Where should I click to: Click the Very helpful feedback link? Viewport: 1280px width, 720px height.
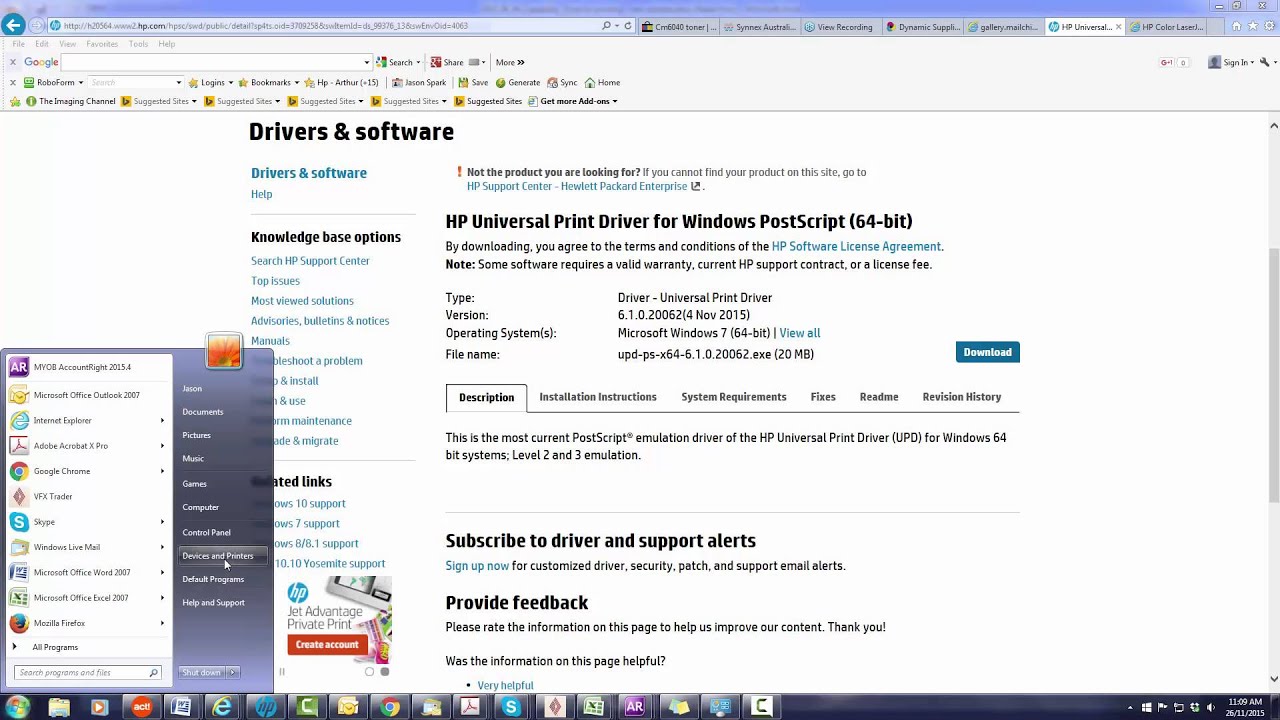pos(505,686)
